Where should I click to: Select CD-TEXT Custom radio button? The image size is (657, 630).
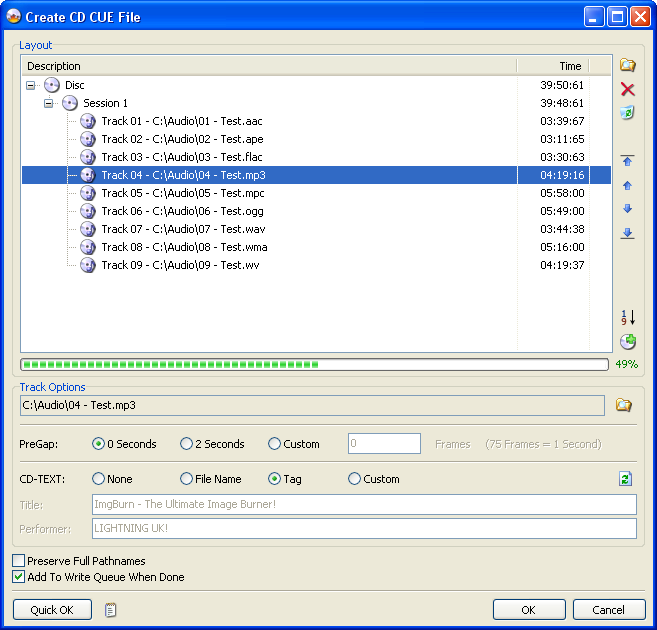[354, 478]
